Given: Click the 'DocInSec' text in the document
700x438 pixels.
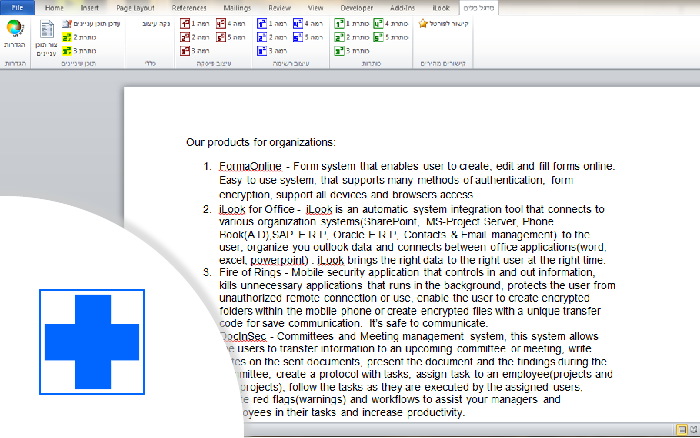Looking at the screenshot, I should [x=243, y=336].
